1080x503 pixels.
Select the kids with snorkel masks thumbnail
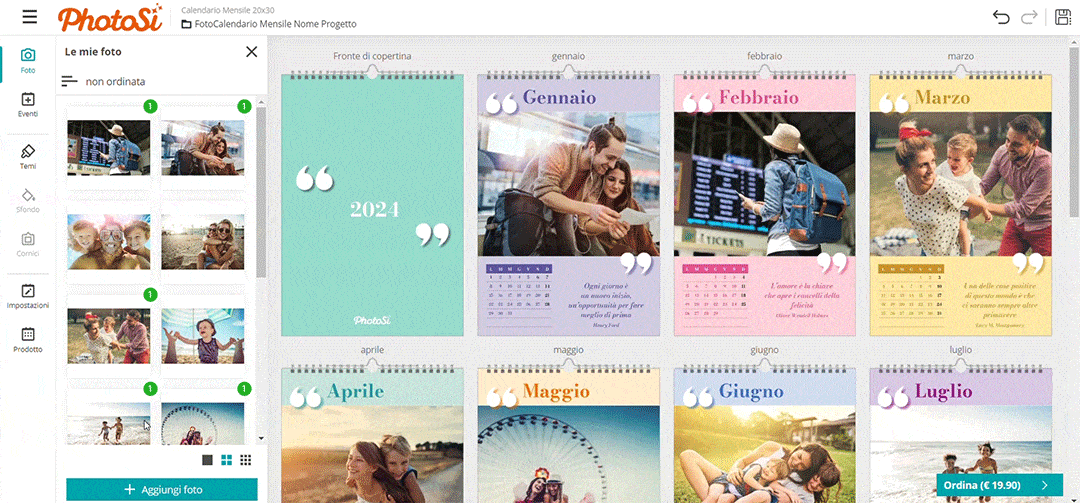[109, 241]
